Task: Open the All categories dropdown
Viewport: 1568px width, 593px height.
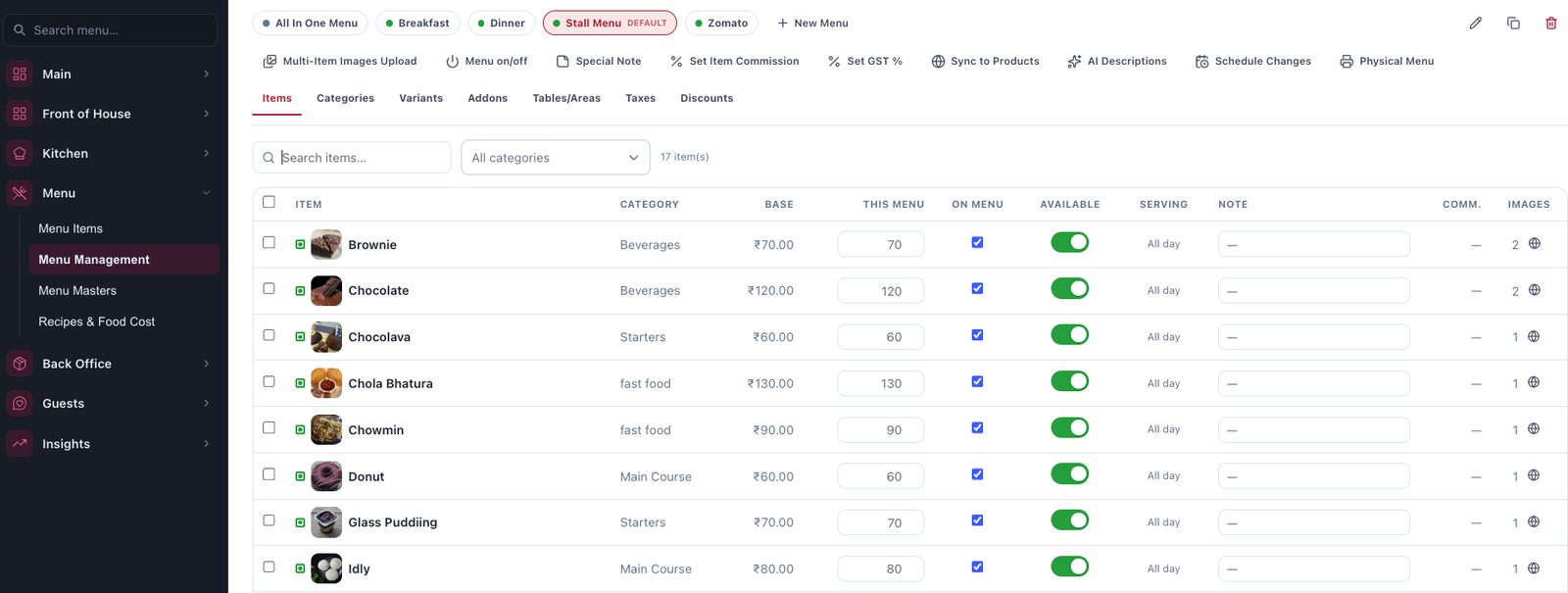Action: click(x=556, y=158)
